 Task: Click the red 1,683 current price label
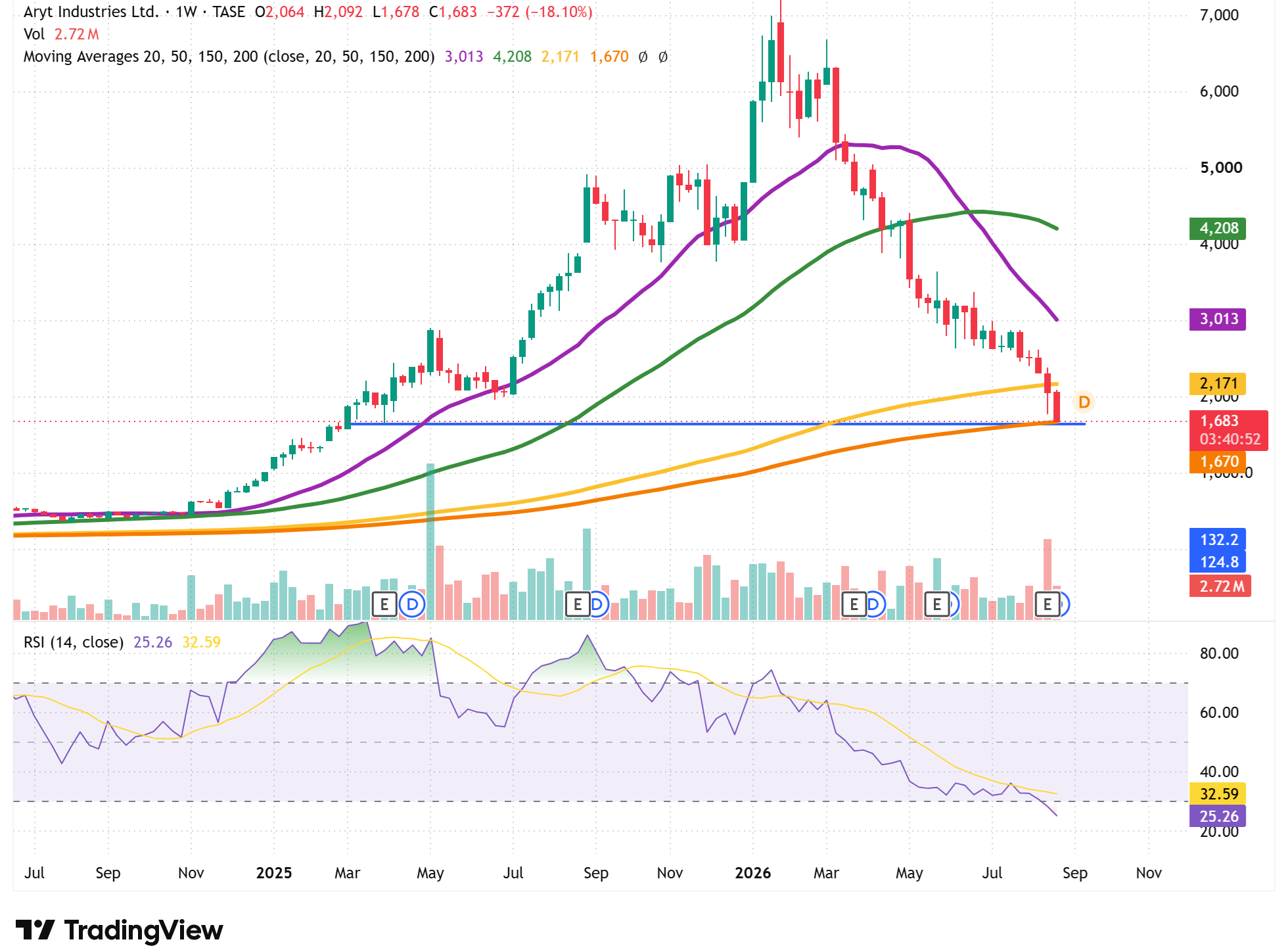coord(1228,430)
